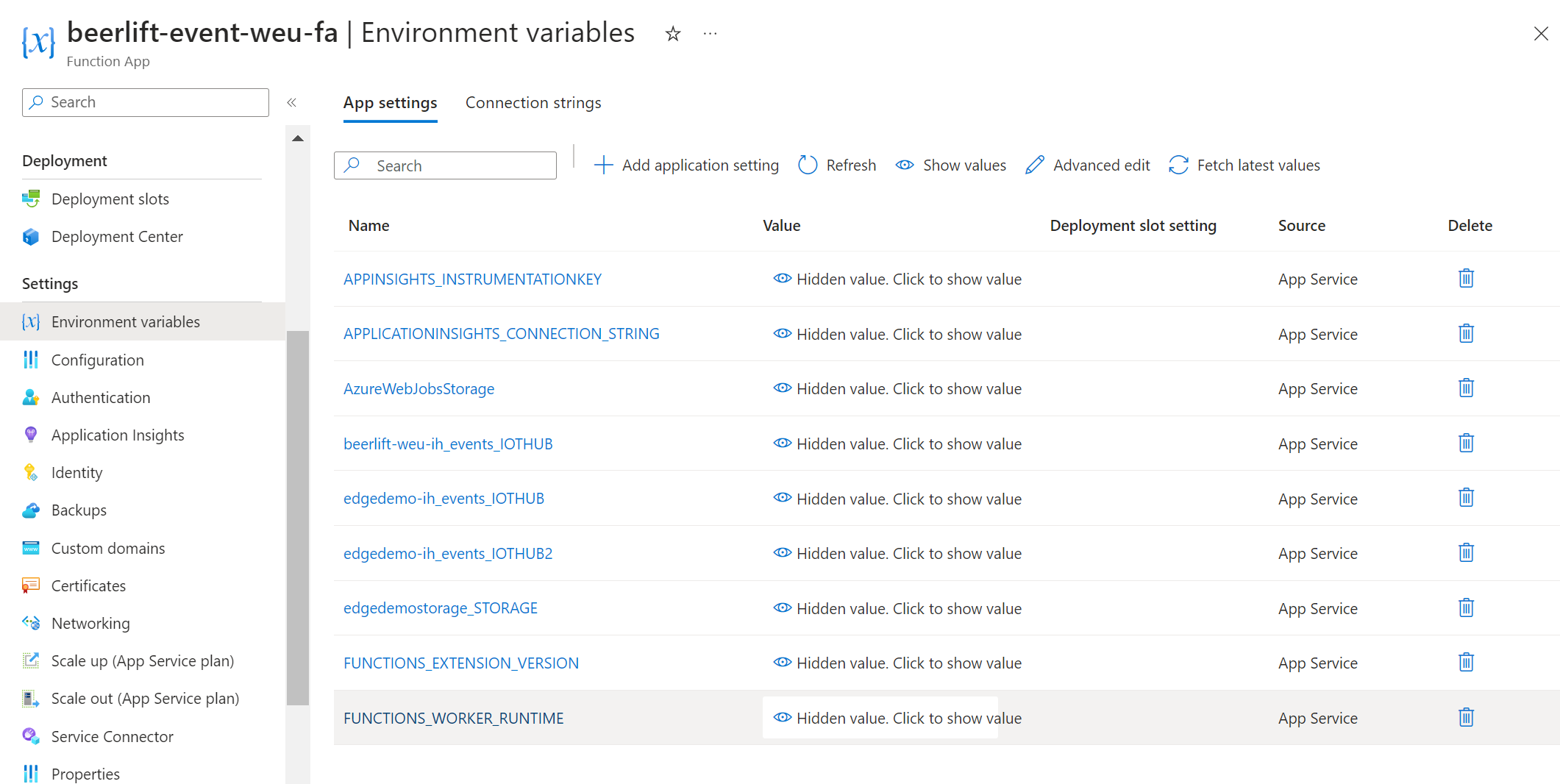
Task: Select the App settings tab
Action: click(x=389, y=102)
